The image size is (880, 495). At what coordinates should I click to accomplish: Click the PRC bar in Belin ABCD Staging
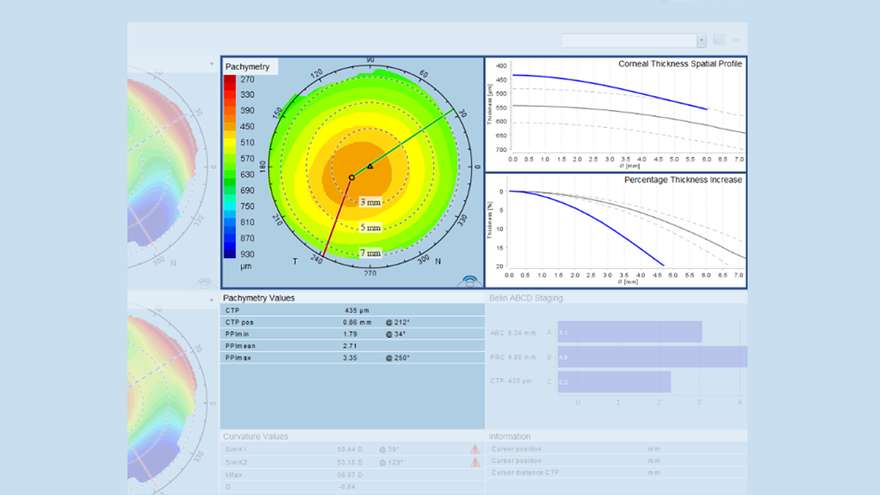tap(652, 357)
